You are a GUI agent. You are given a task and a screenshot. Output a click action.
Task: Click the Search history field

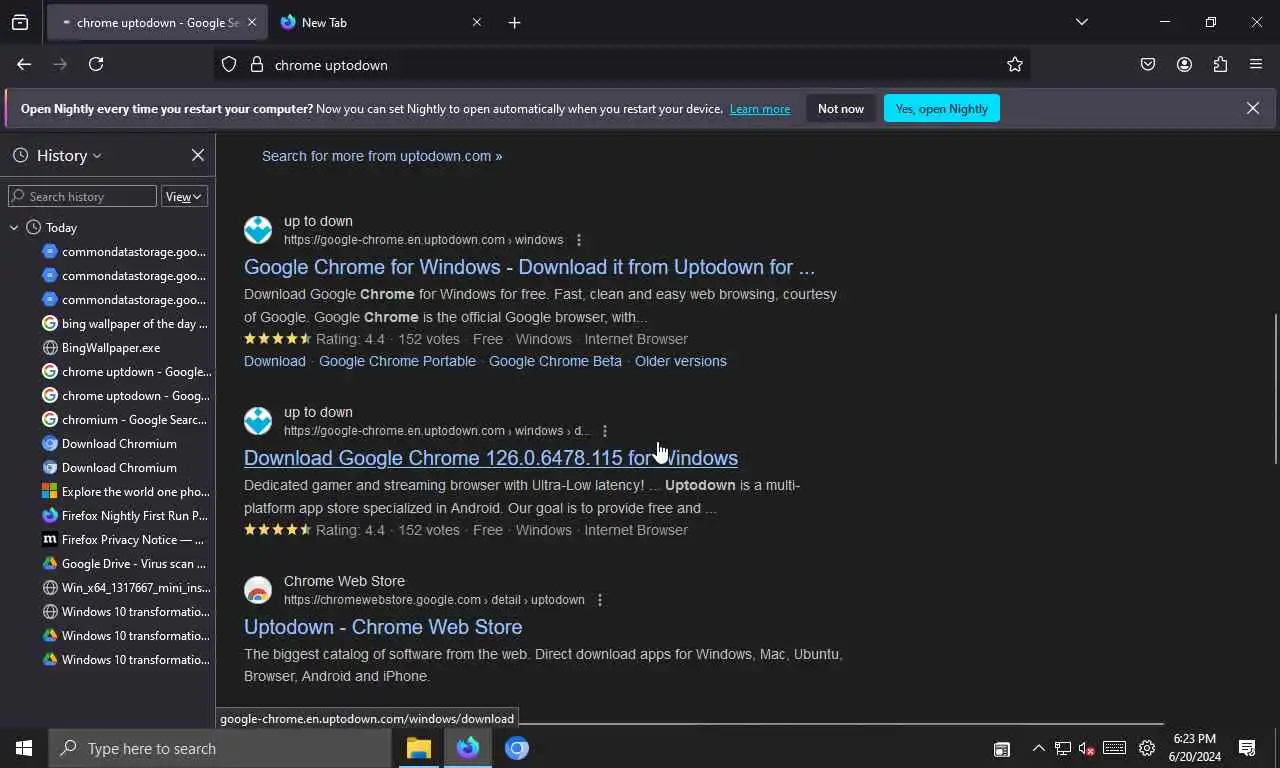pos(83,196)
